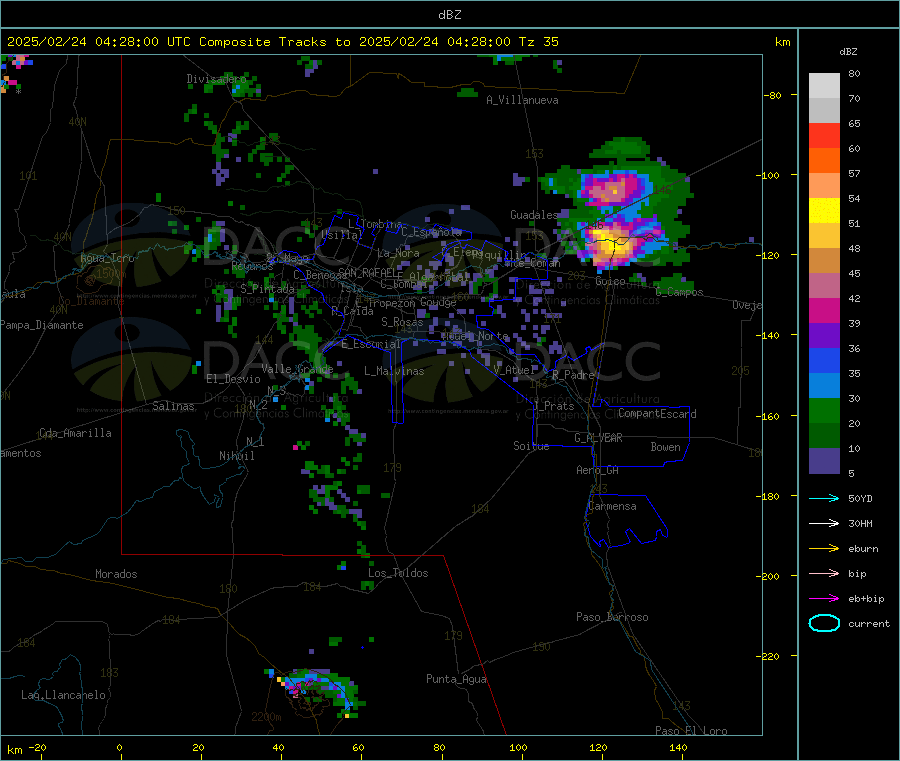The width and height of the screenshot is (900, 761).
Task: Click the Aero_GA label
Action: pyautogui.click(x=598, y=470)
